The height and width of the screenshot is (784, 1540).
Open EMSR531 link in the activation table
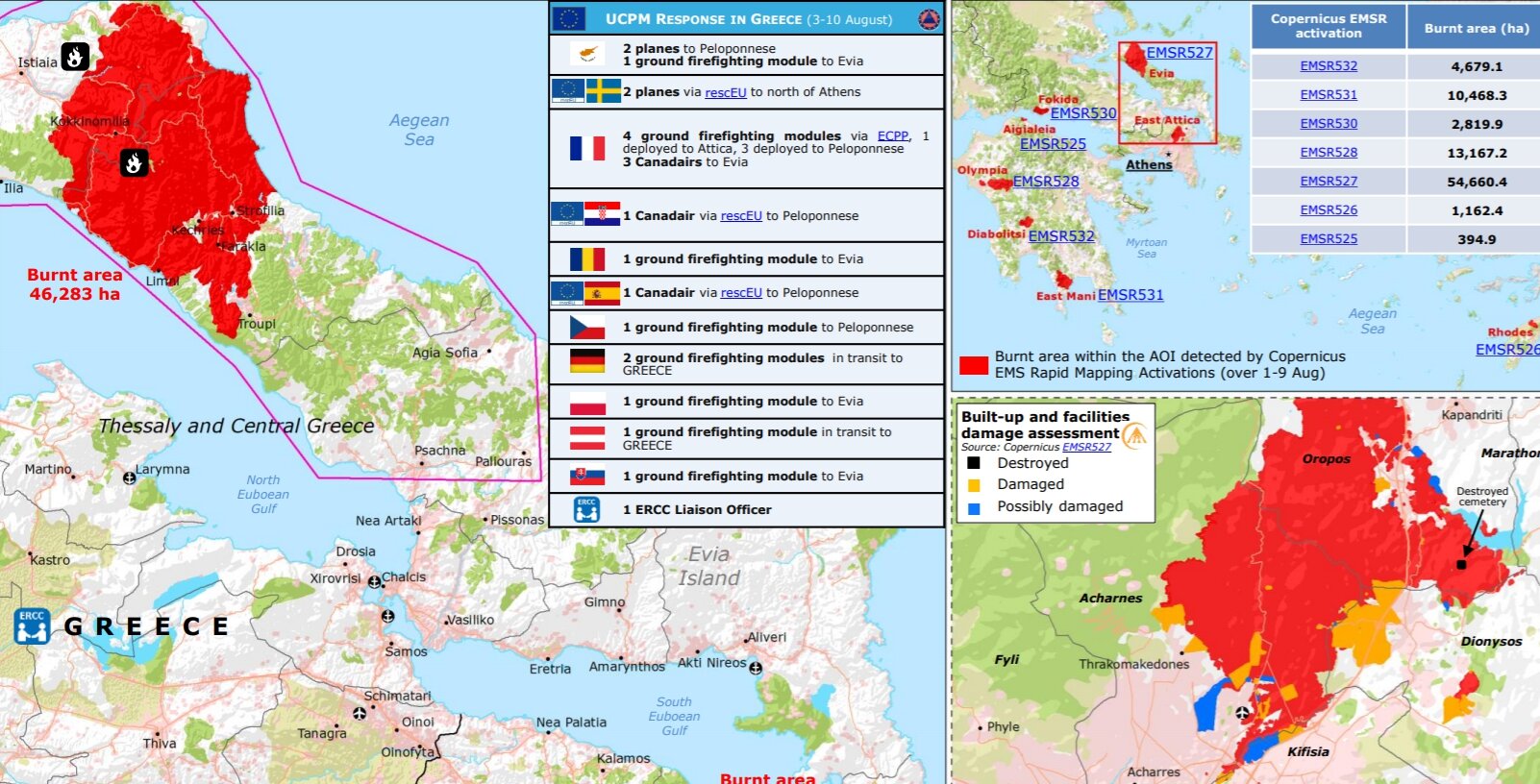pos(1329,95)
